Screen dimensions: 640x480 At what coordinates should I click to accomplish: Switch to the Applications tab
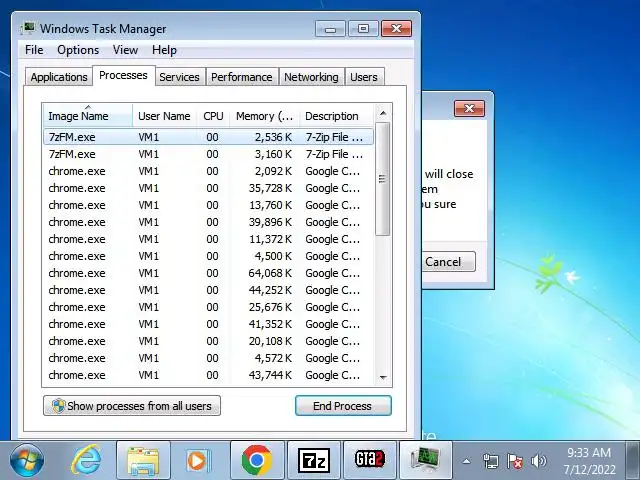tap(59, 77)
